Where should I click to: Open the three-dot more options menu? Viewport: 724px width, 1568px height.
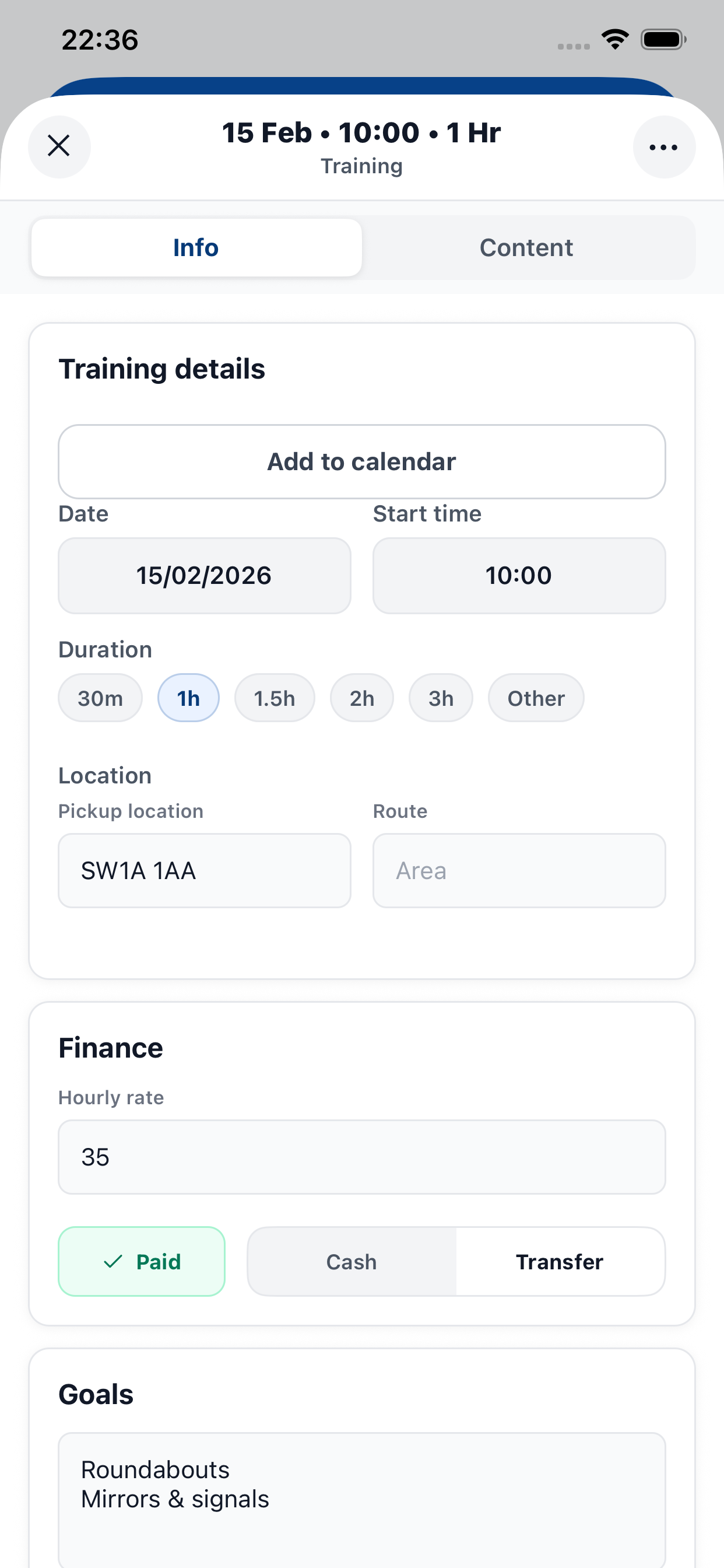[663, 146]
